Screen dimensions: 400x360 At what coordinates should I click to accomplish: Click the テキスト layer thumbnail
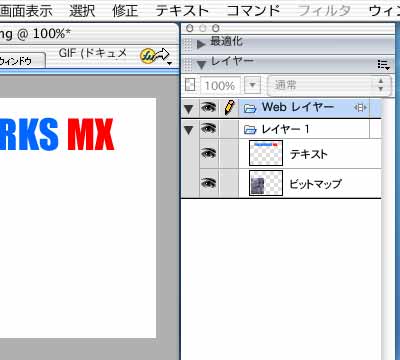click(266, 153)
